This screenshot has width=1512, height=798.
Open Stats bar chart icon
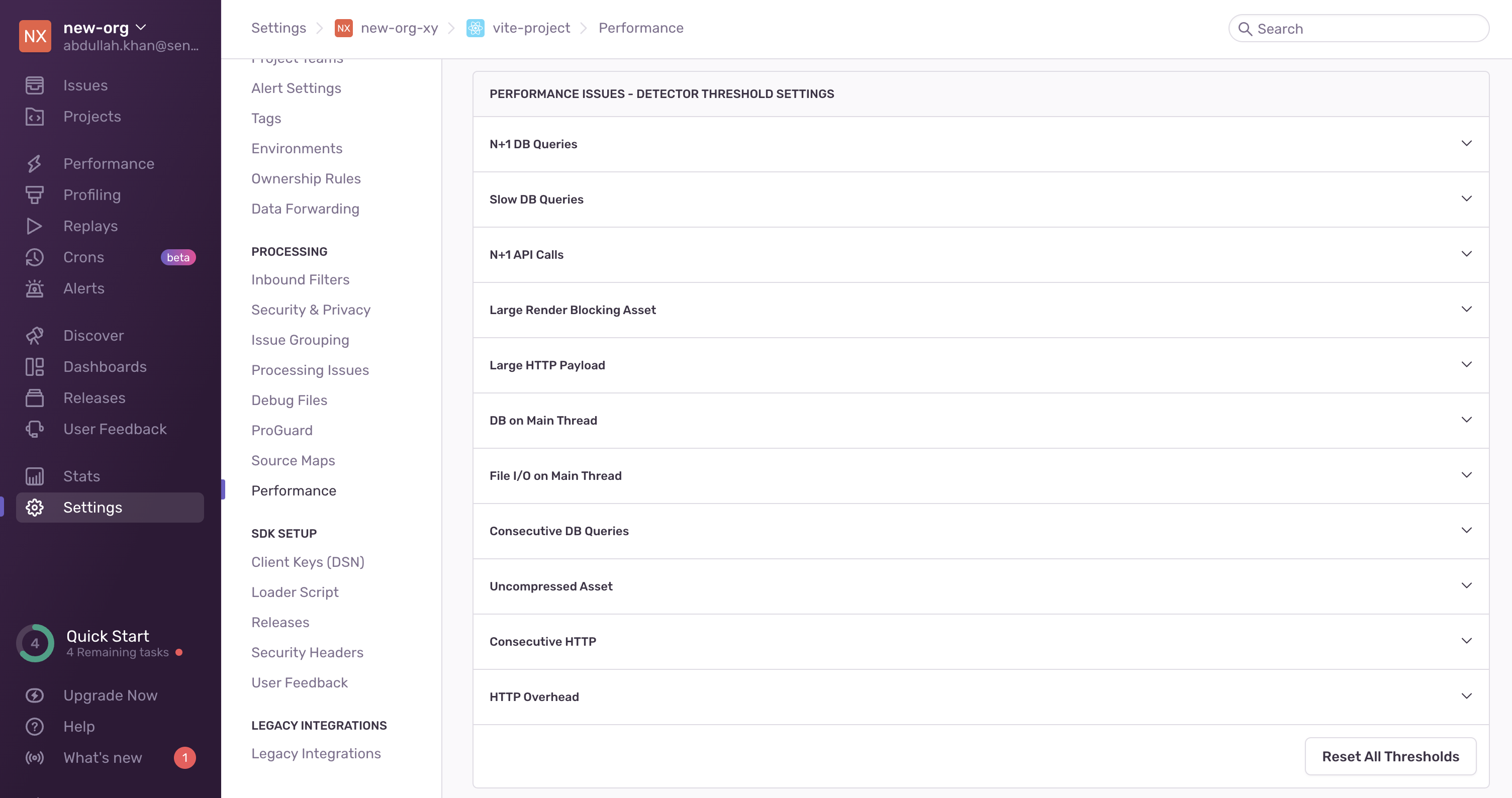34,476
